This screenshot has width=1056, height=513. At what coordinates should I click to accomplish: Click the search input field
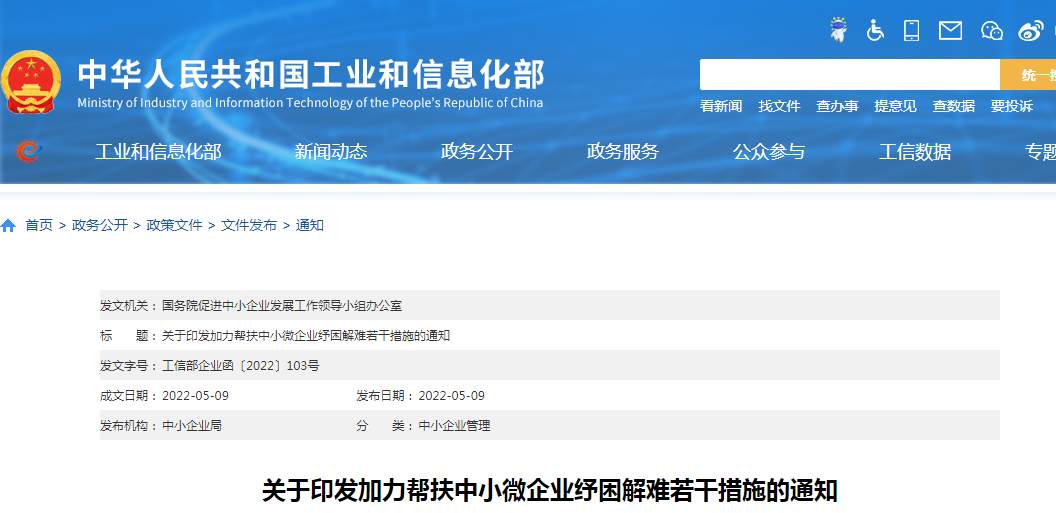coord(849,75)
